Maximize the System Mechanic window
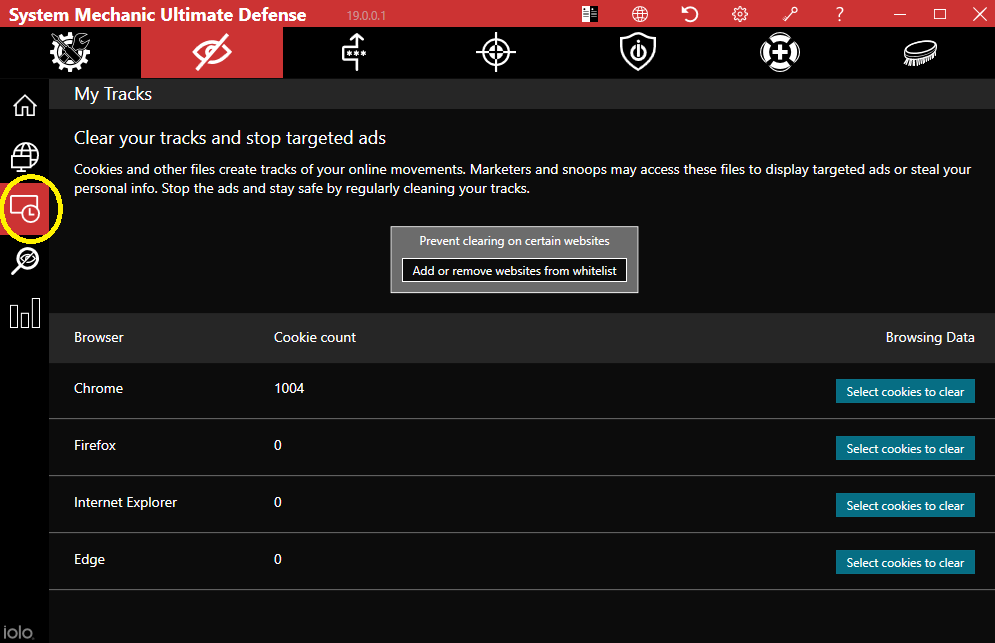Screen dimensions: 995x643 tap(940, 14)
